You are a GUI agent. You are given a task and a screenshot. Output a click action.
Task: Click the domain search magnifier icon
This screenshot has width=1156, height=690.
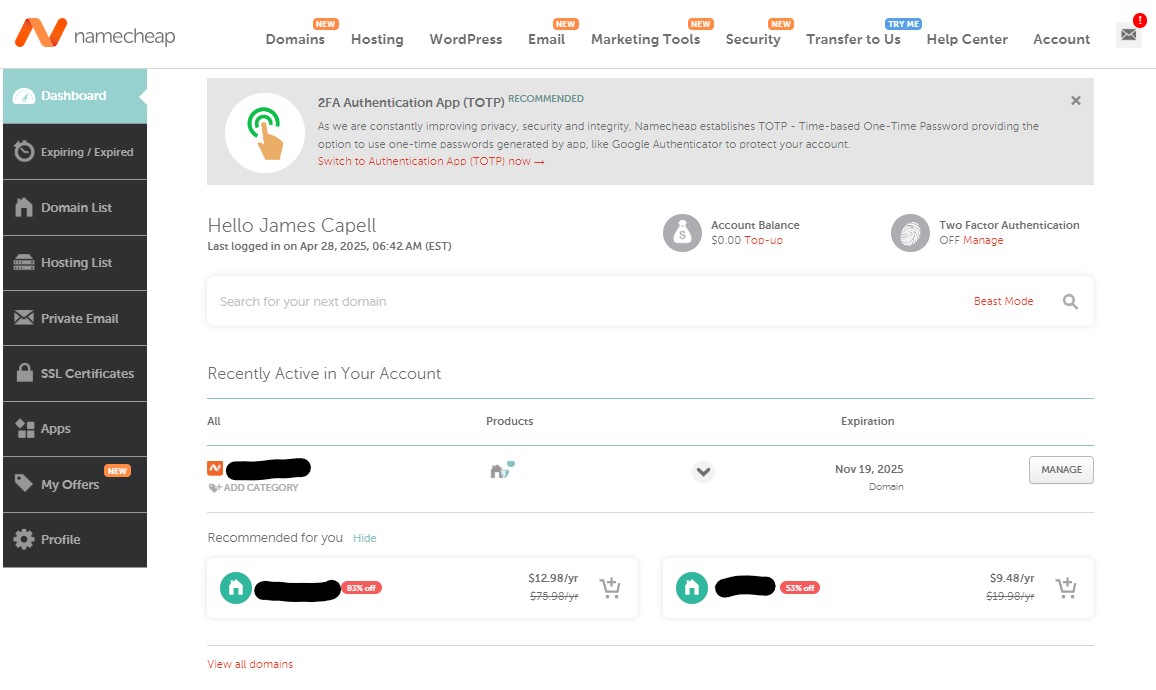1070,301
